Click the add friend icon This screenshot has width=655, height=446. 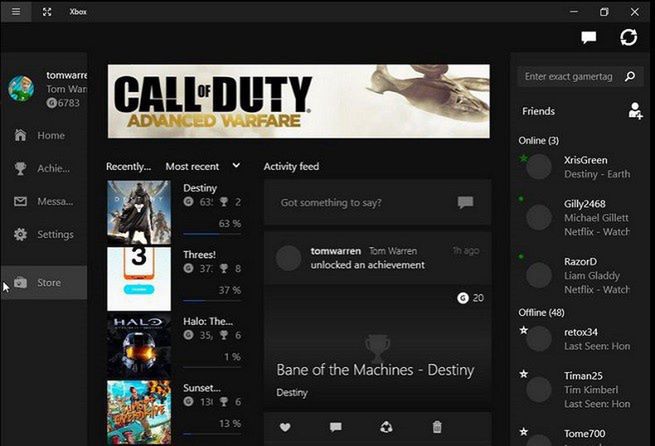[x=635, y=111]
